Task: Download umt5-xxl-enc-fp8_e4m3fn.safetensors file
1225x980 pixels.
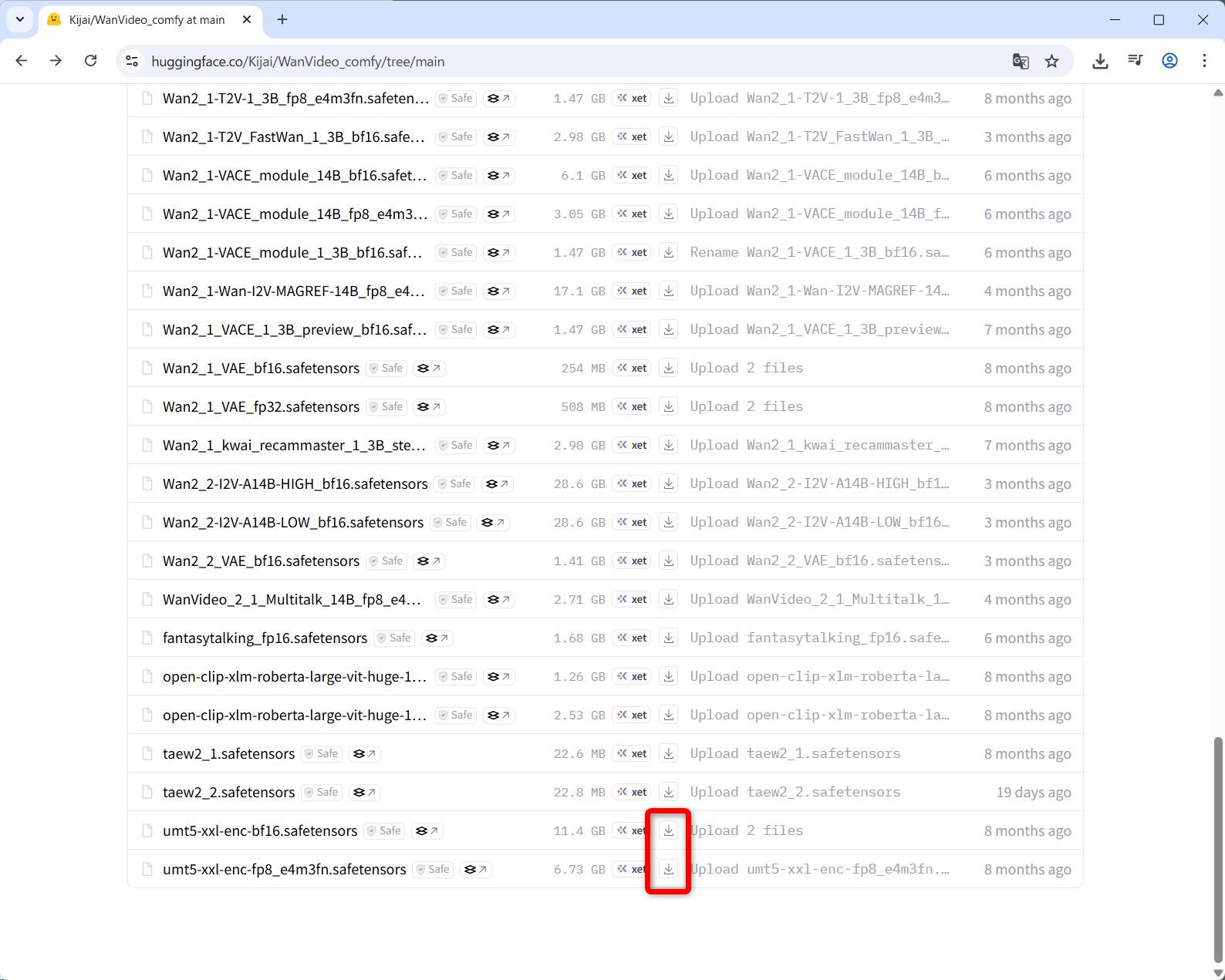Action: (669, 869)
